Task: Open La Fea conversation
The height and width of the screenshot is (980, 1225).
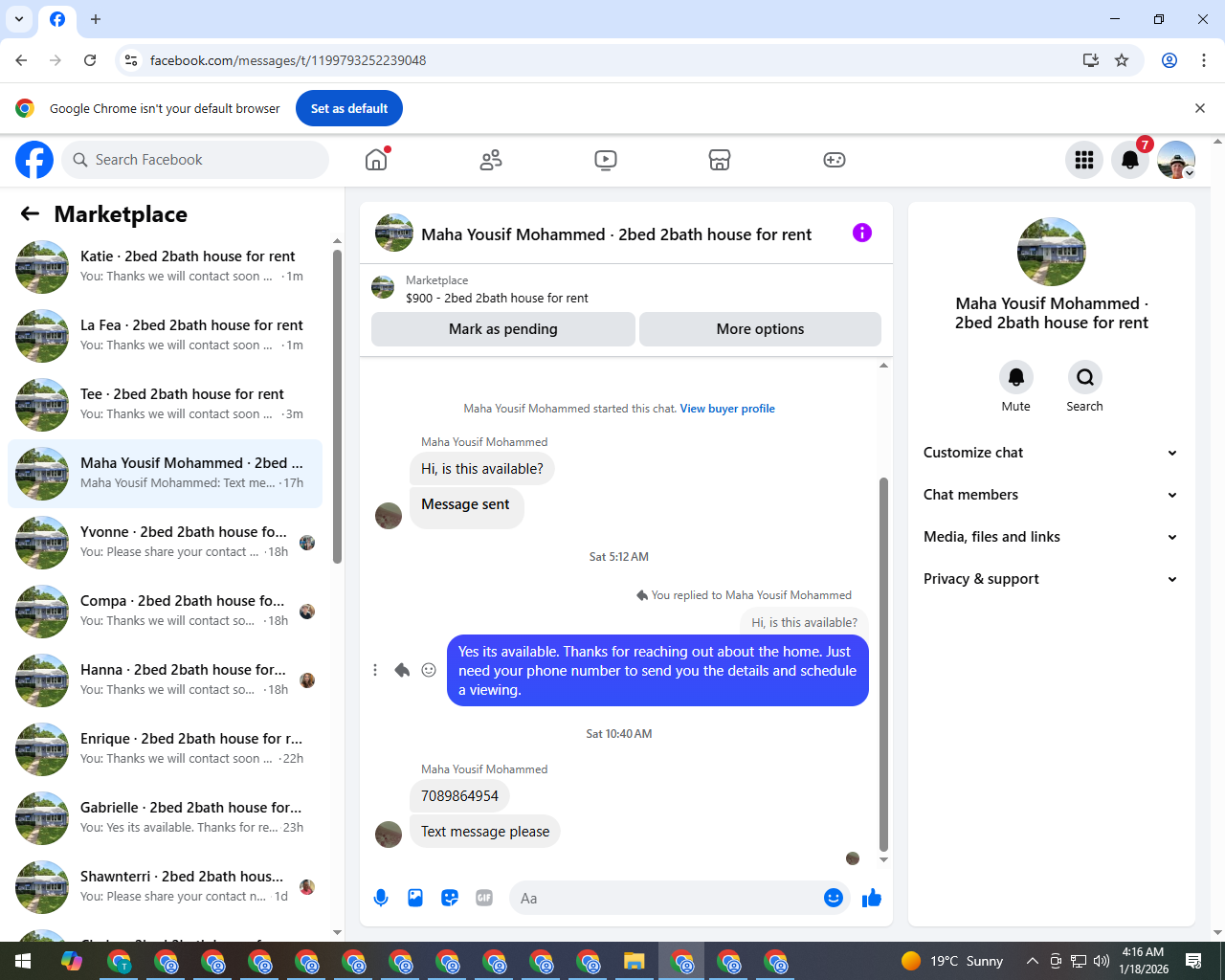Action: (165, 336)
